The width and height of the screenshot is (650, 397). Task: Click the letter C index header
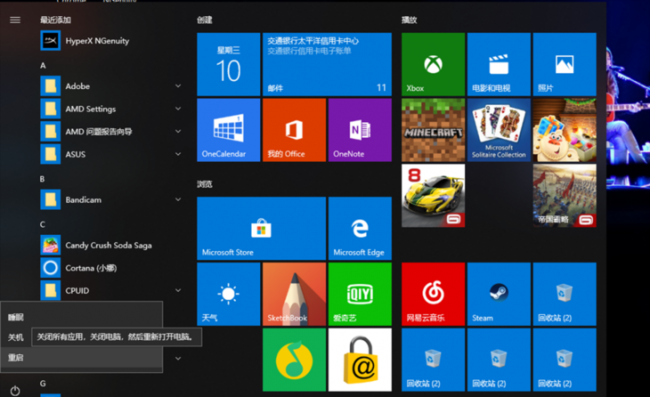(42, 224)
